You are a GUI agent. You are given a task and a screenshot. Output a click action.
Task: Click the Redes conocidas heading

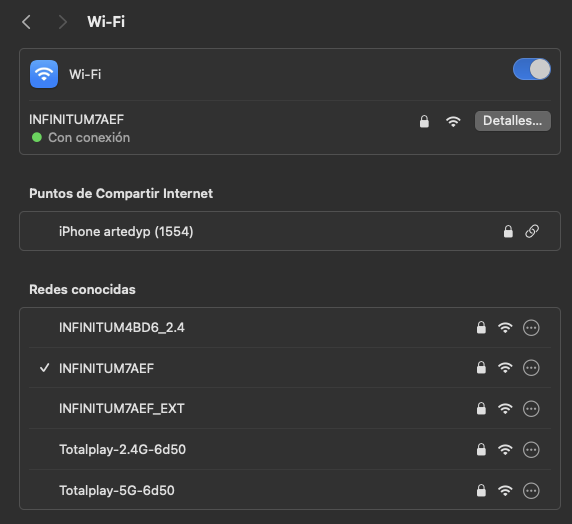coord(82,289)
